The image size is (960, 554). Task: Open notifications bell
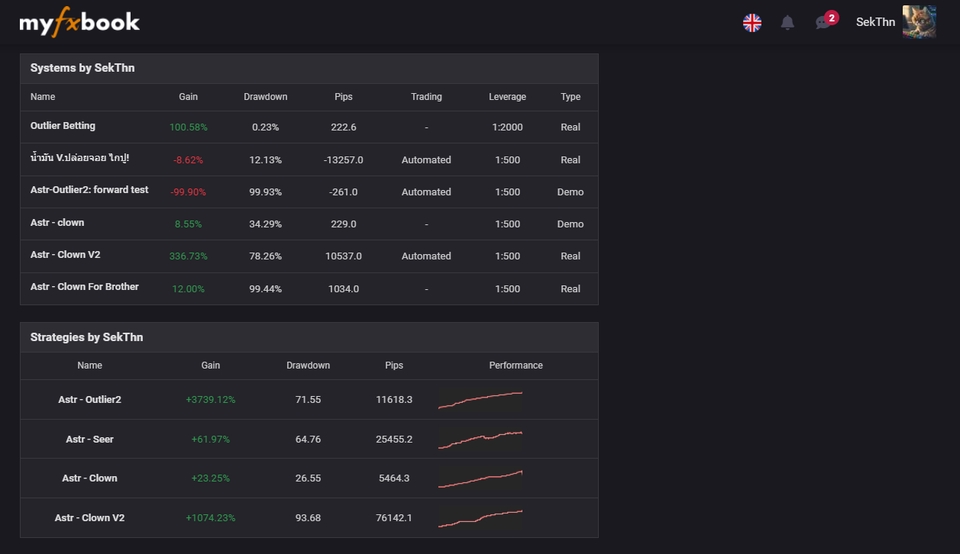[x=787, y=23]
